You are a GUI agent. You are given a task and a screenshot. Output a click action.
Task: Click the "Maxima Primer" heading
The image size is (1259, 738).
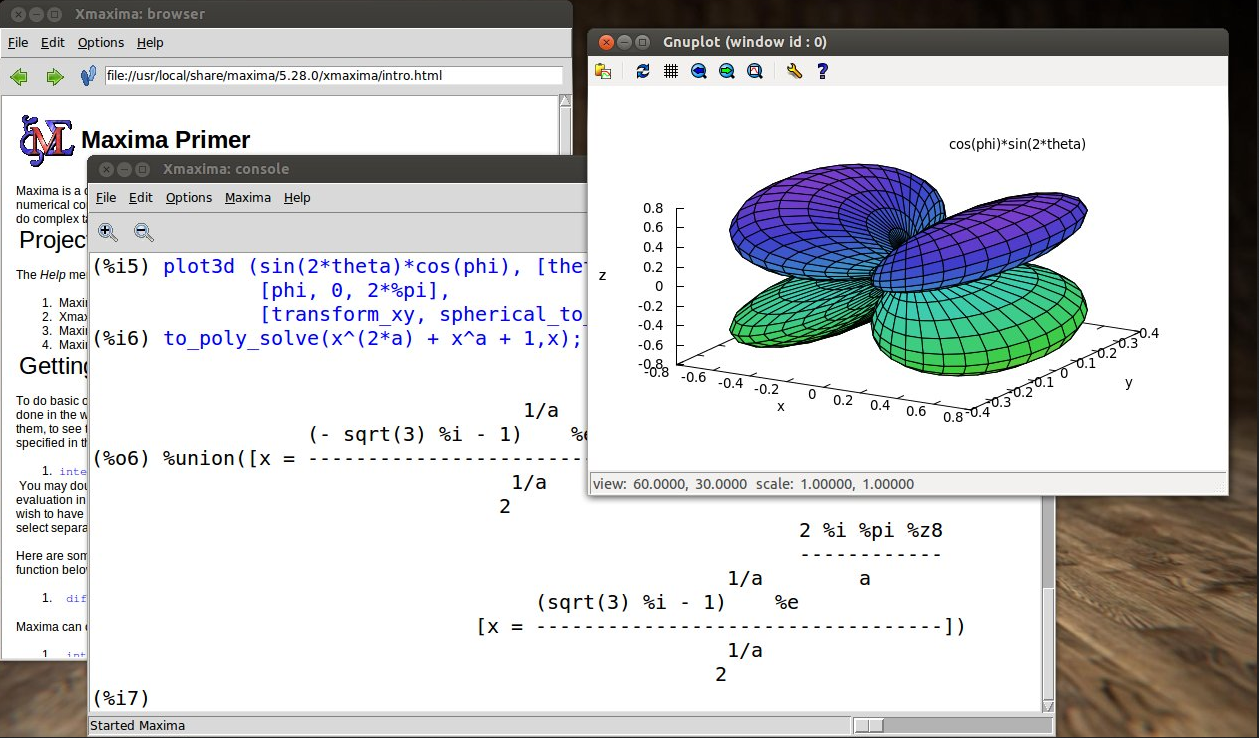[x=165, y=140]
